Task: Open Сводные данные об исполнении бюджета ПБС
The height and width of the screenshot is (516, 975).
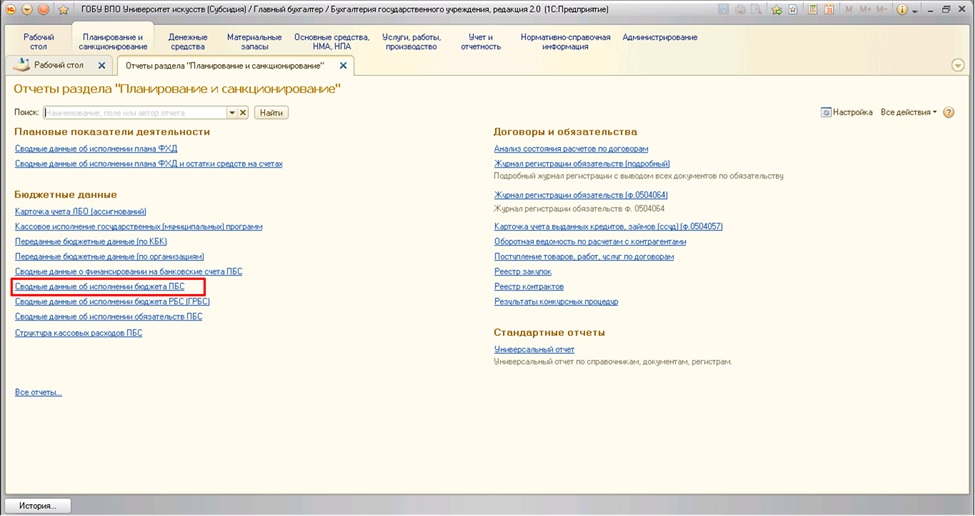Action: (100, 287)
